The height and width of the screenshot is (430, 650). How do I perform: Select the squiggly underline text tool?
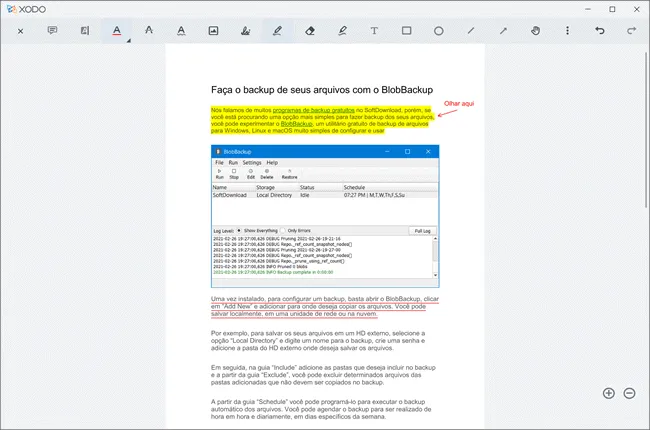pyautogui.click(x=181, y=31)
